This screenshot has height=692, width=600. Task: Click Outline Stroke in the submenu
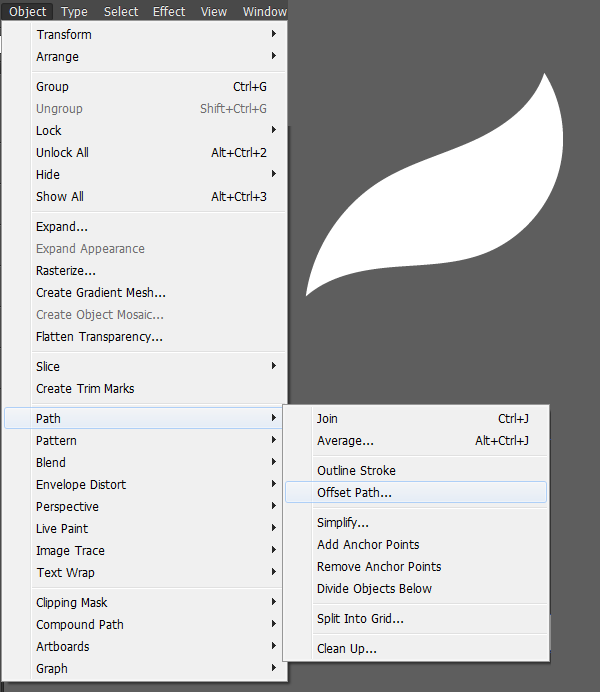(356, 470)
